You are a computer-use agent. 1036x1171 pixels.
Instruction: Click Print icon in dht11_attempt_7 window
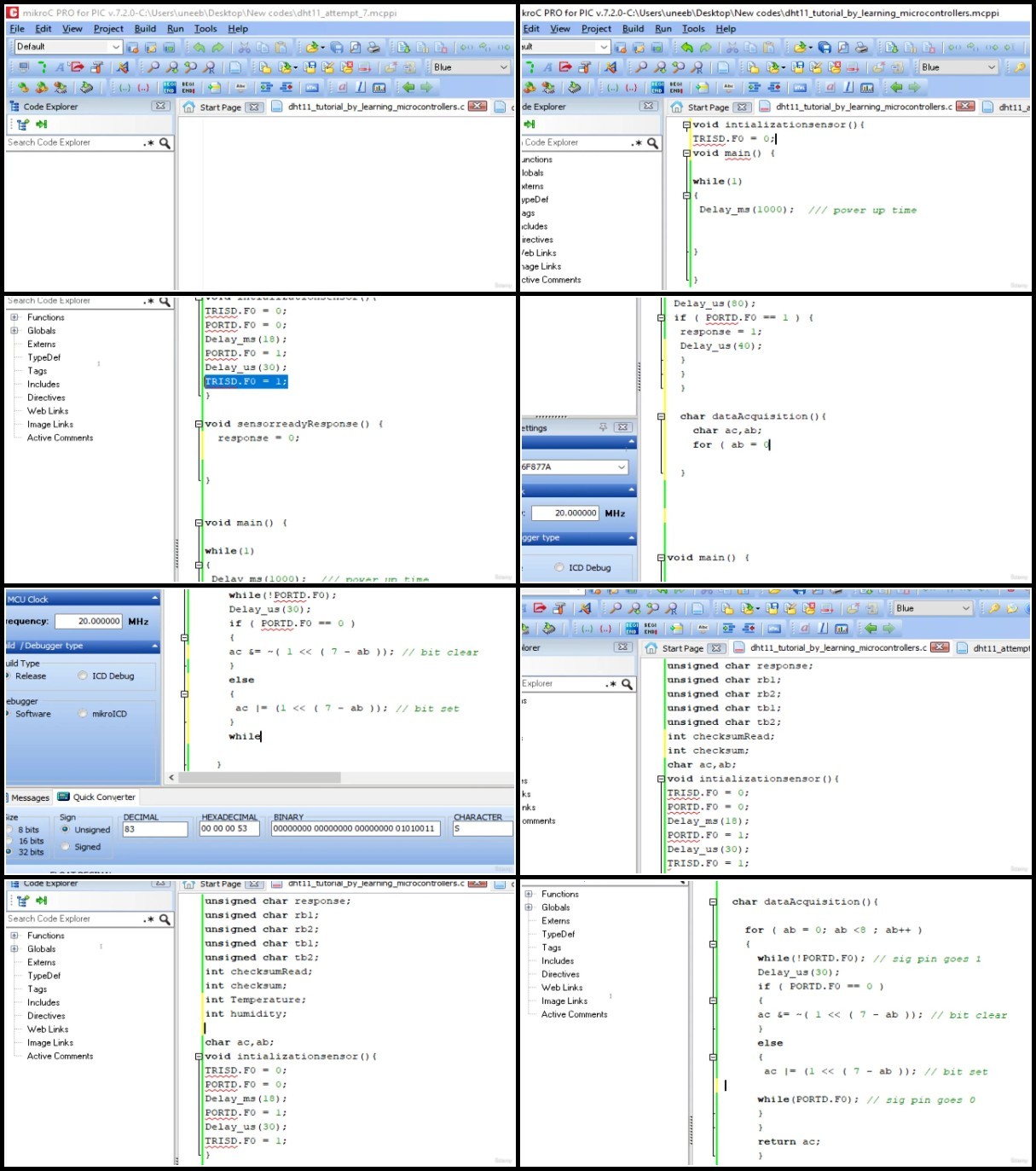373,47
